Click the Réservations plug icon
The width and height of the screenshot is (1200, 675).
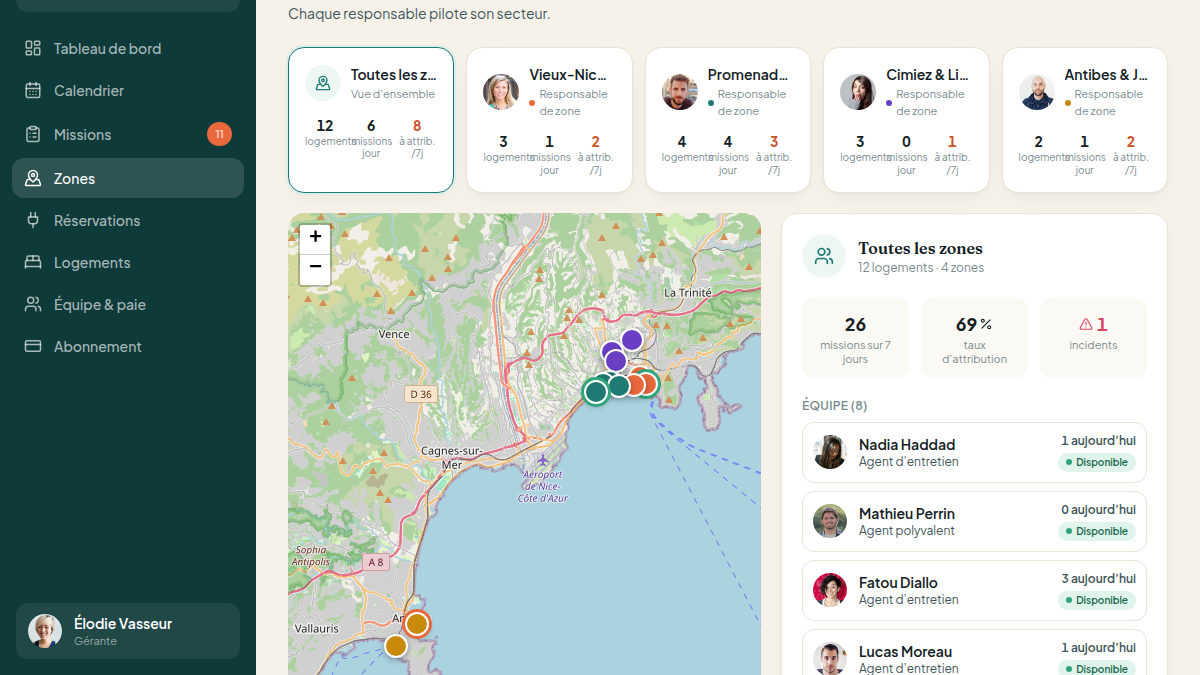point(33,221)
